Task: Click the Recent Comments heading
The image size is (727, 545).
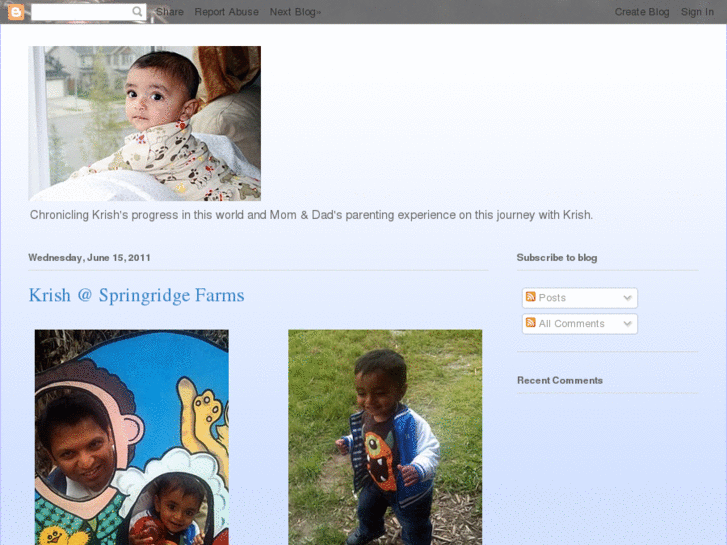Action: tap(560, 380)
